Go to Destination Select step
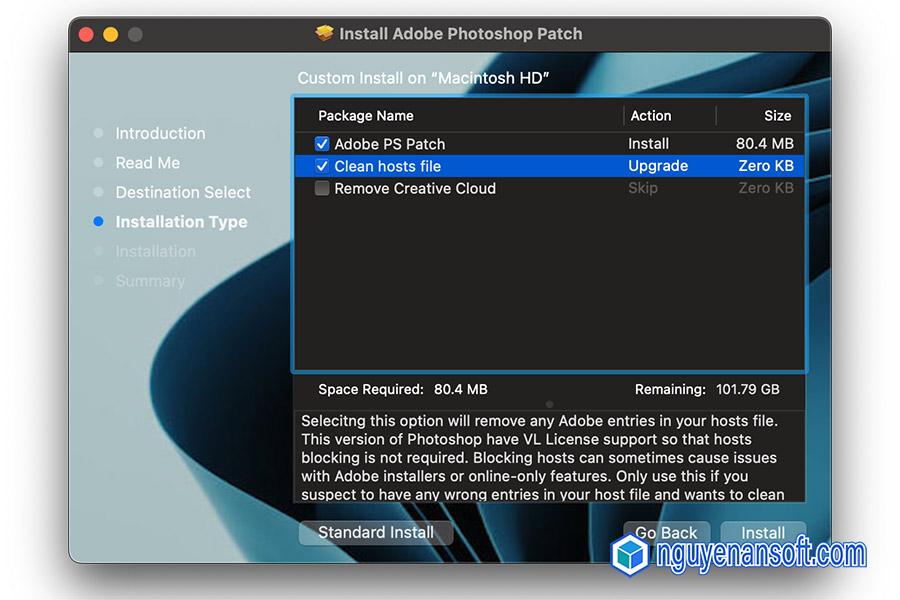The height and width of the screenshot is (600, 900). tap(183, 192)
